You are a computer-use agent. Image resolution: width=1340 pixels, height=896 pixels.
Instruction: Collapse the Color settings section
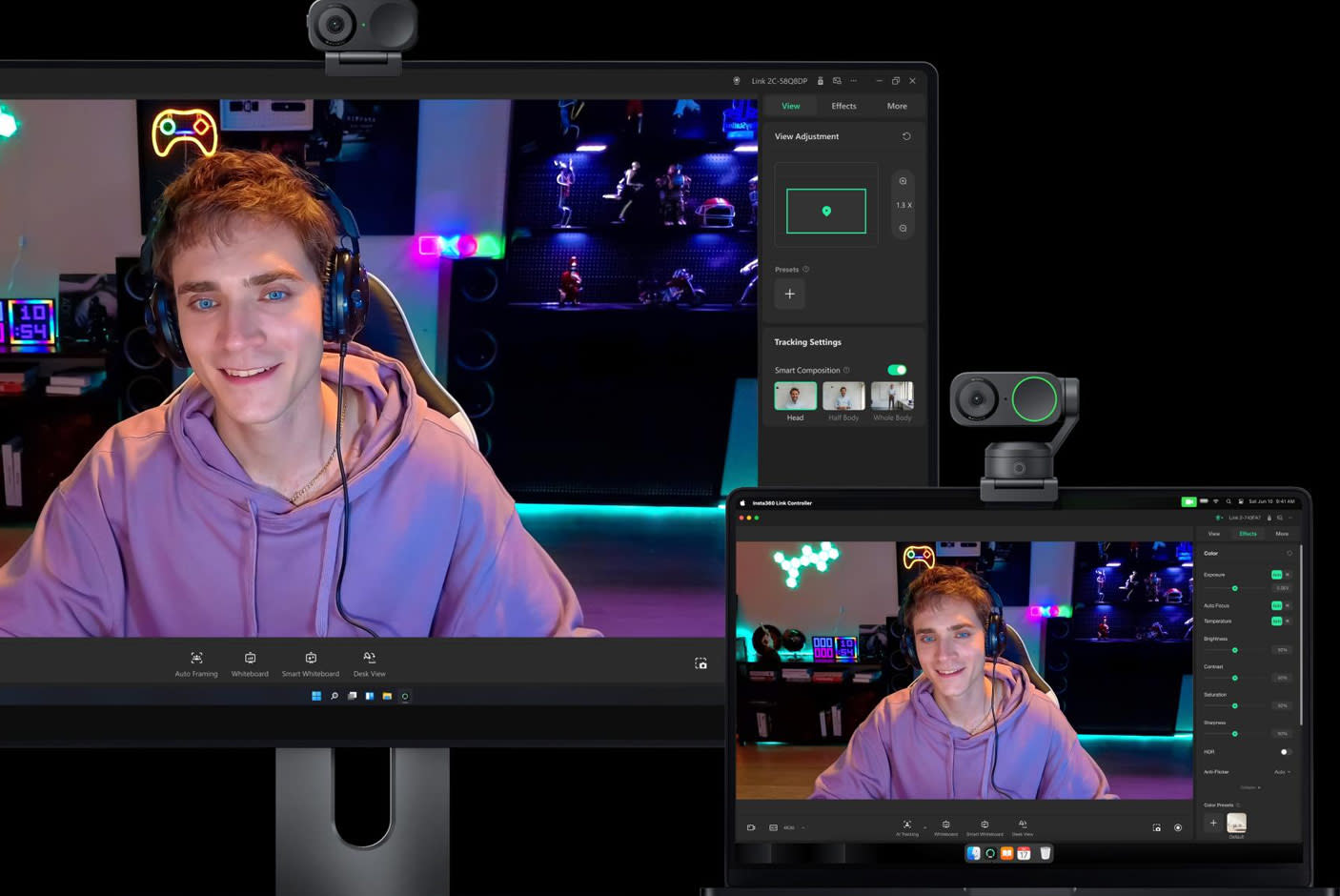pos(1249,787)
